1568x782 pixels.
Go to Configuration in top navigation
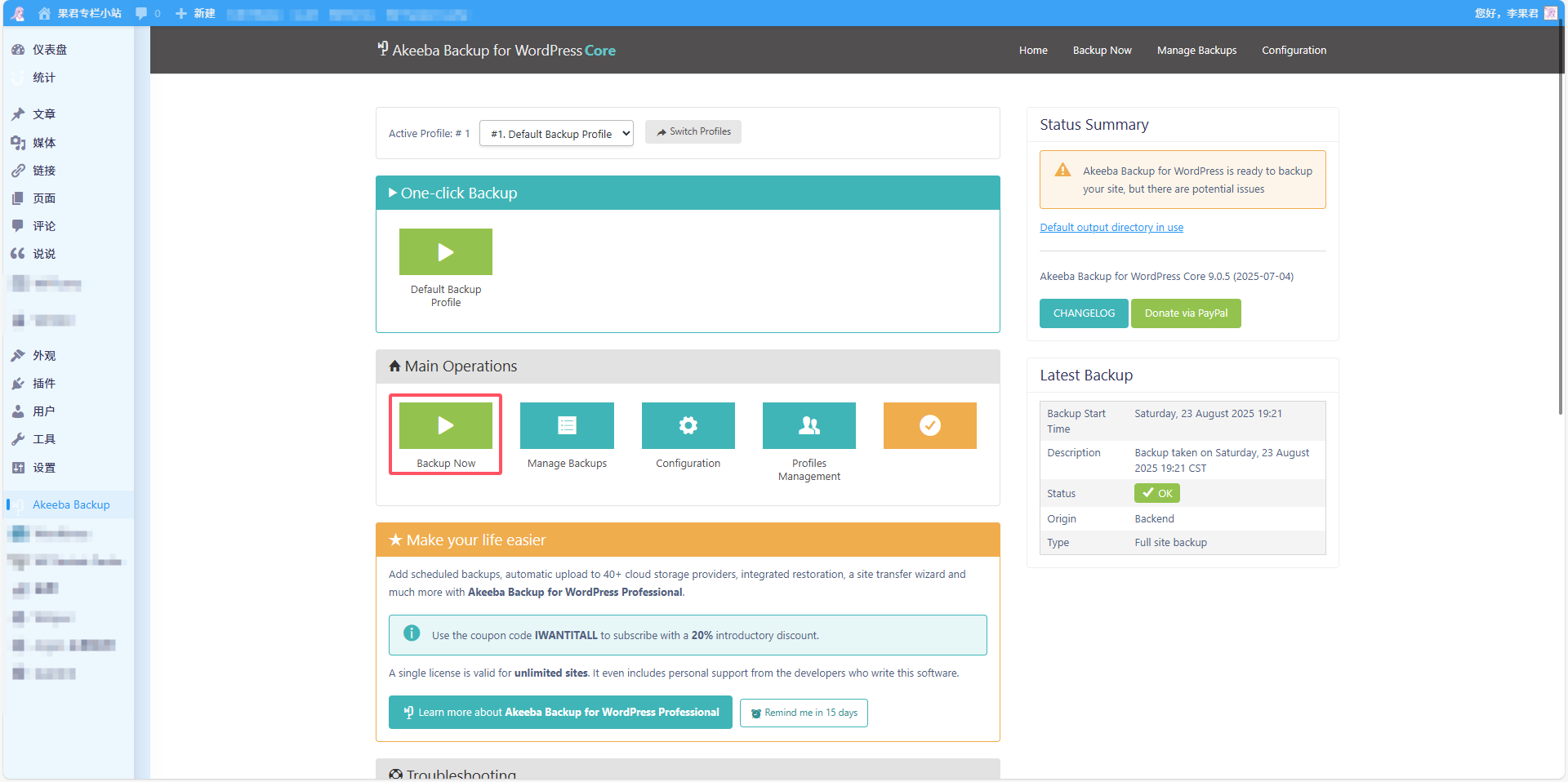[x=1294, y=50]
